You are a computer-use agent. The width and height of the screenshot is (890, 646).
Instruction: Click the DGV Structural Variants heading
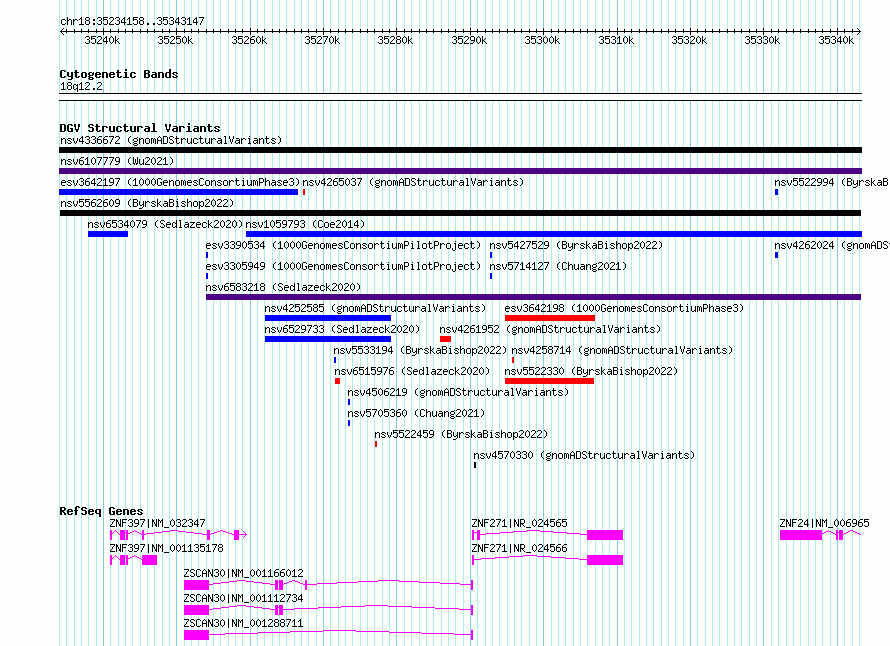pos(140,128)
